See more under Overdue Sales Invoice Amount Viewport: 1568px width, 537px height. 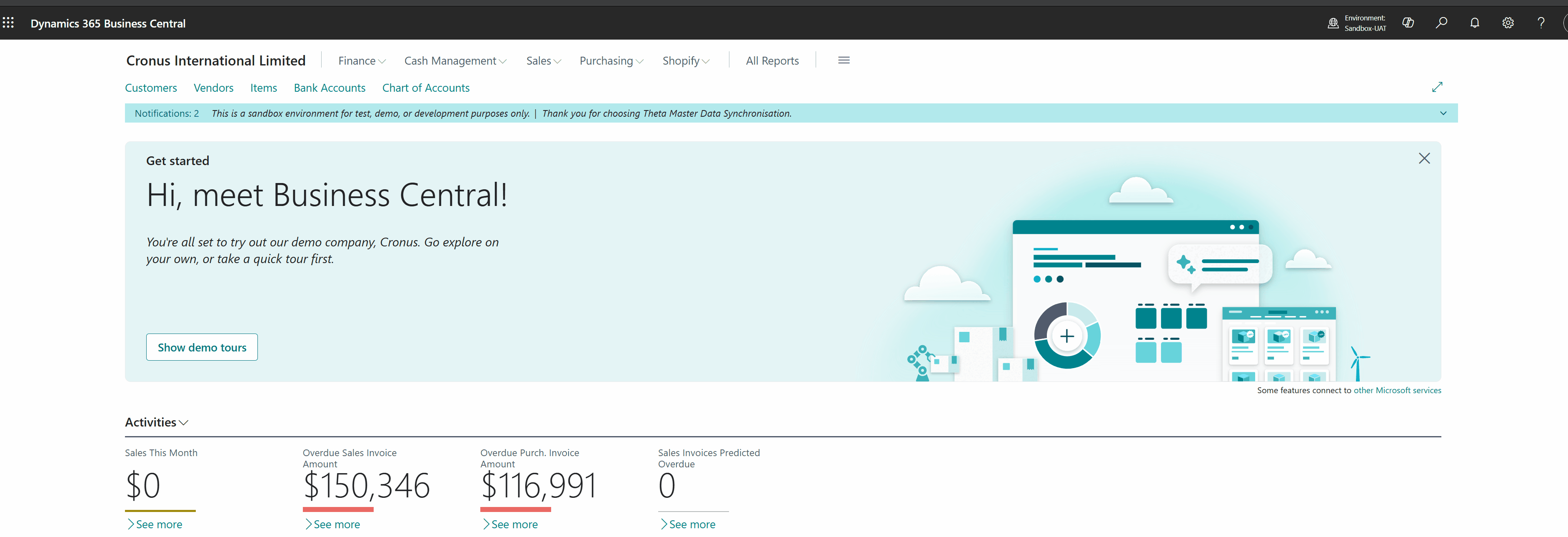click(332, 525)
